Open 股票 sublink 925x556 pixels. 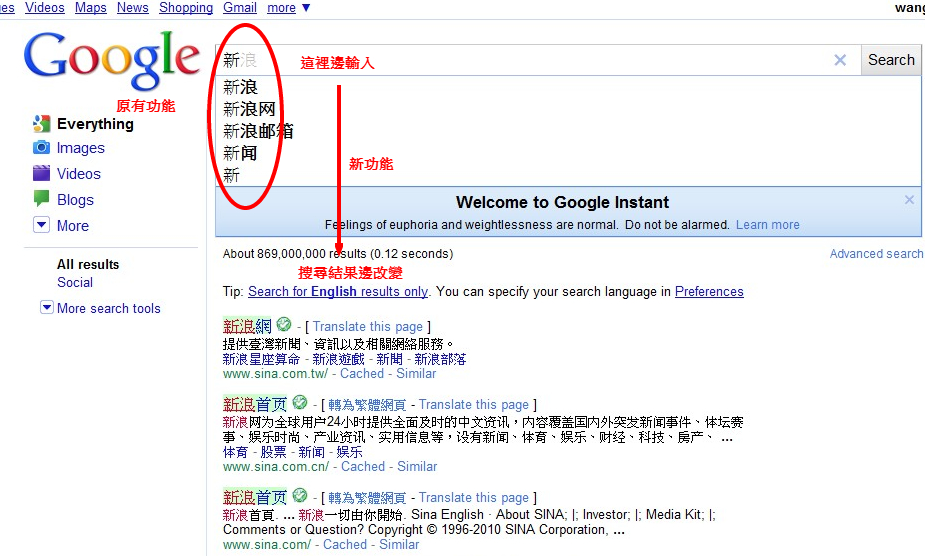pos(273,452)
